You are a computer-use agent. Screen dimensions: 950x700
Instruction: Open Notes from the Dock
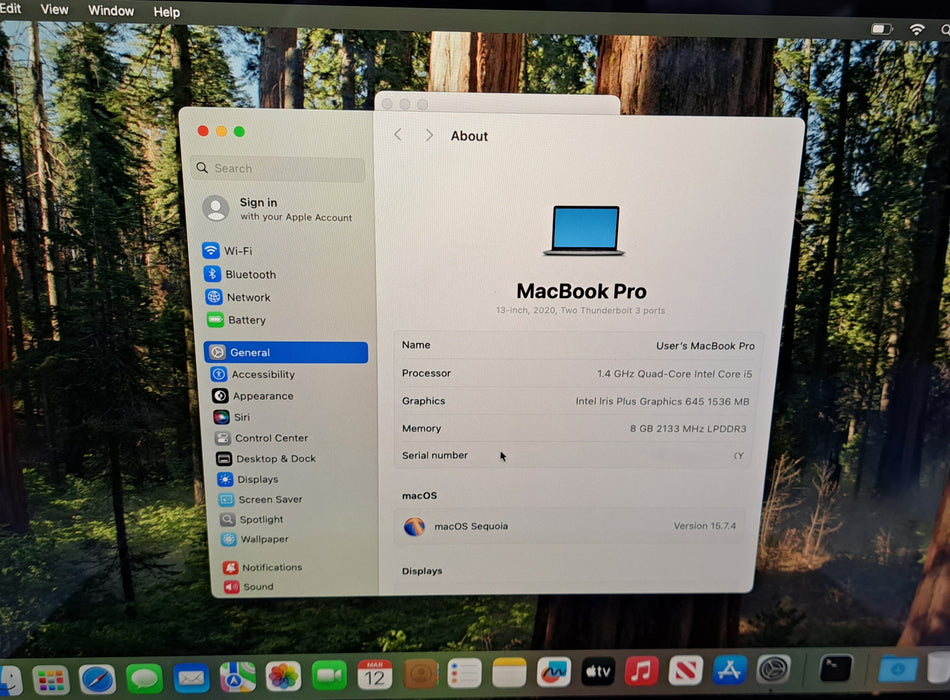[x=509, y=672]
